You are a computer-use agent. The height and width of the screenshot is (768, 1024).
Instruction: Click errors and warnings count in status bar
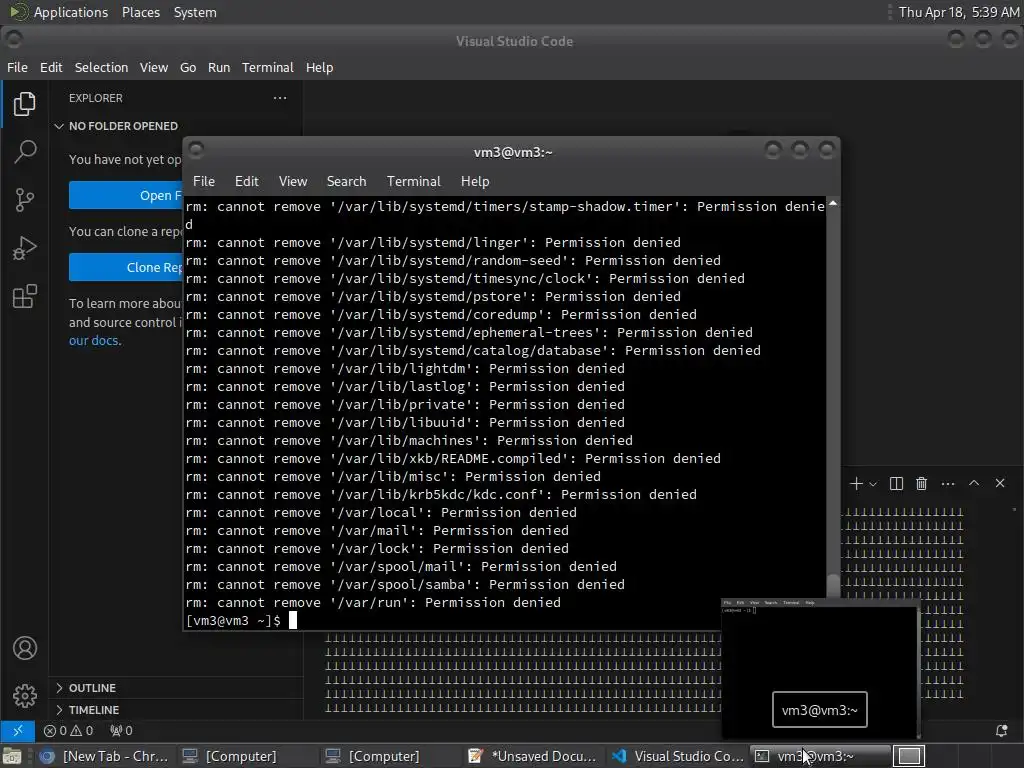tap(69, 730)
